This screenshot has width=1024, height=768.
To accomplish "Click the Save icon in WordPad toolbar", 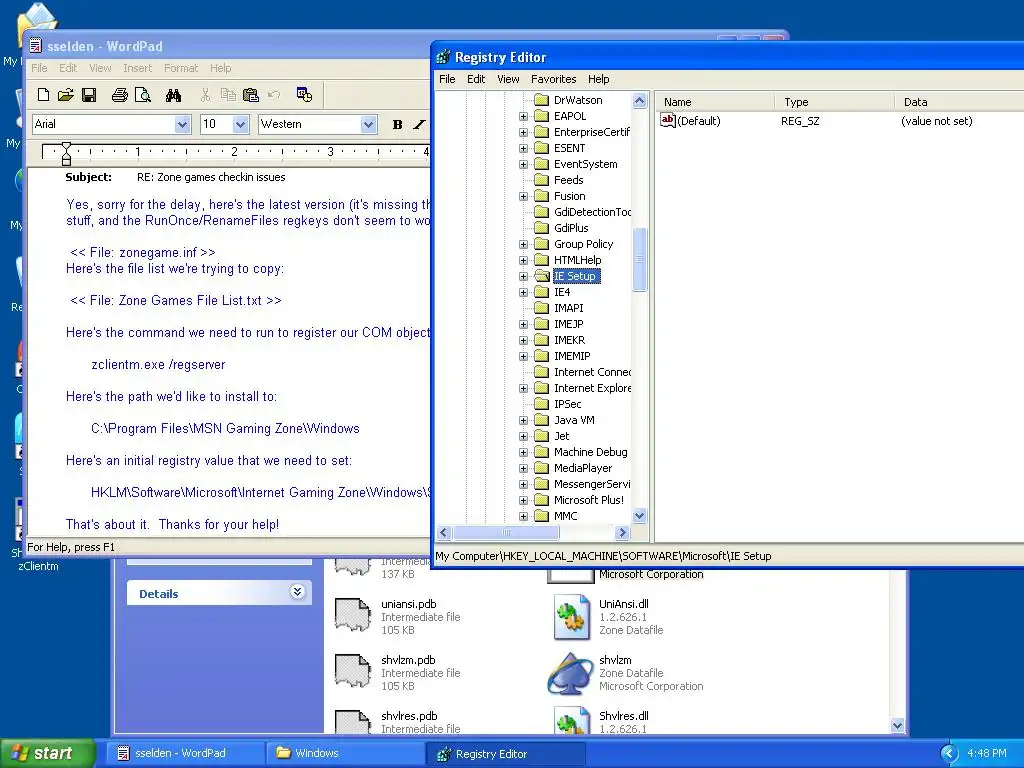I will pyautogui.click(x=89, y=95).
